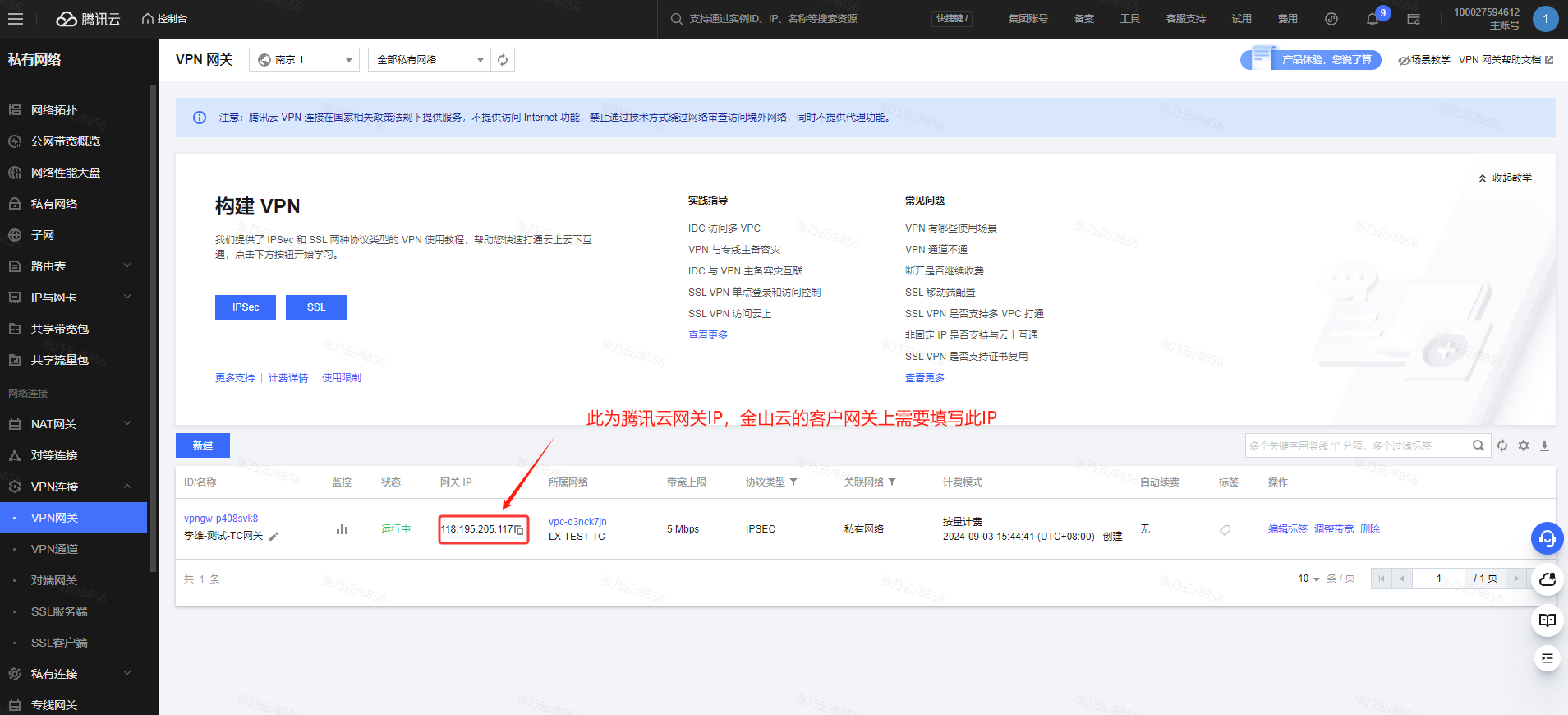This screenshot has width=1568, height=715.
Task: Open 对端网关 in the sidebar
Action: tap(54, 580)
